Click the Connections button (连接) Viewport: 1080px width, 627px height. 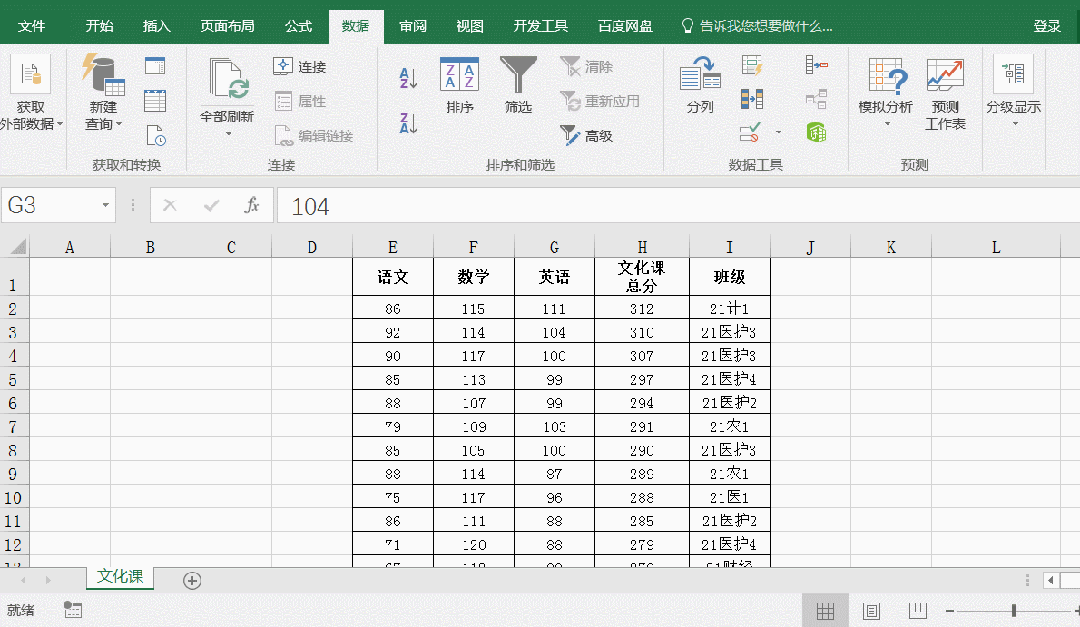tap(300, 66)
